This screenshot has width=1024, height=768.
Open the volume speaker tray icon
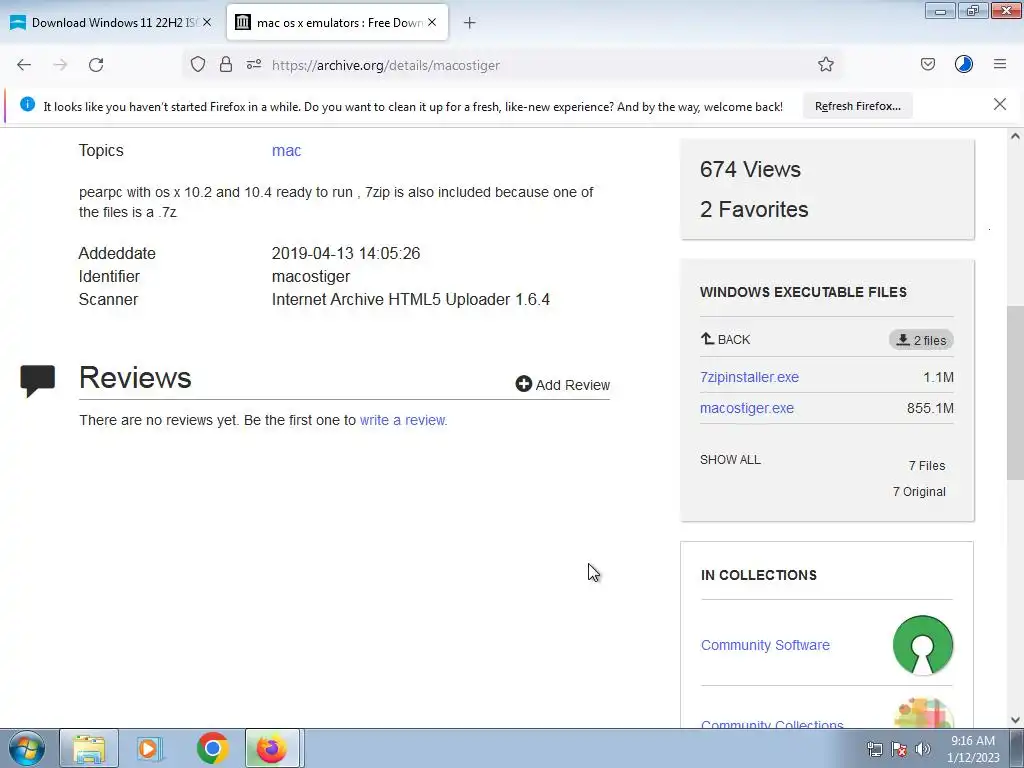coord(923,749)
